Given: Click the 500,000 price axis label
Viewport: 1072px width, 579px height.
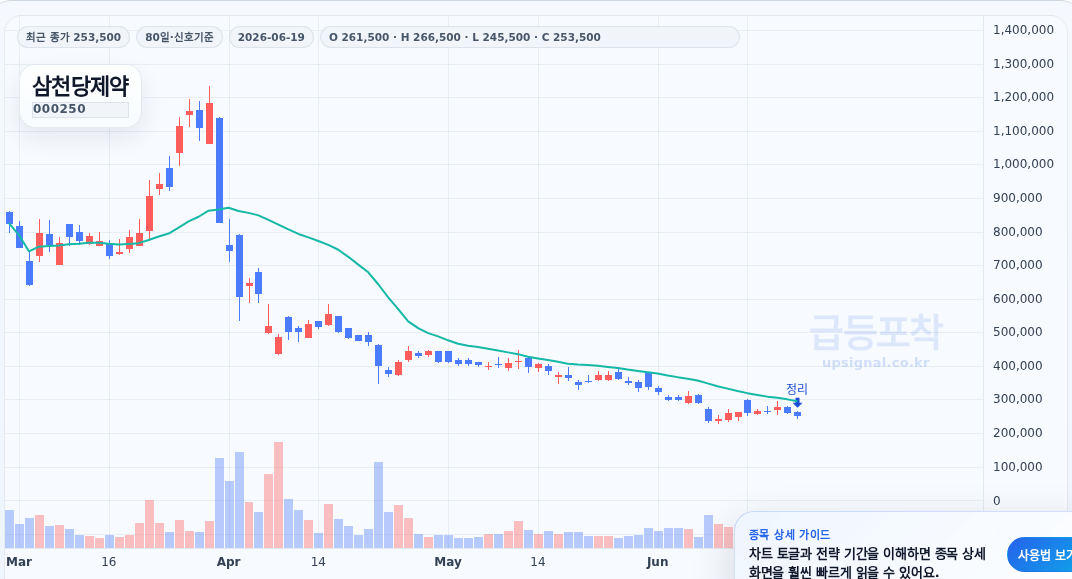Looking at the screenshot, I should point(1017,332).
